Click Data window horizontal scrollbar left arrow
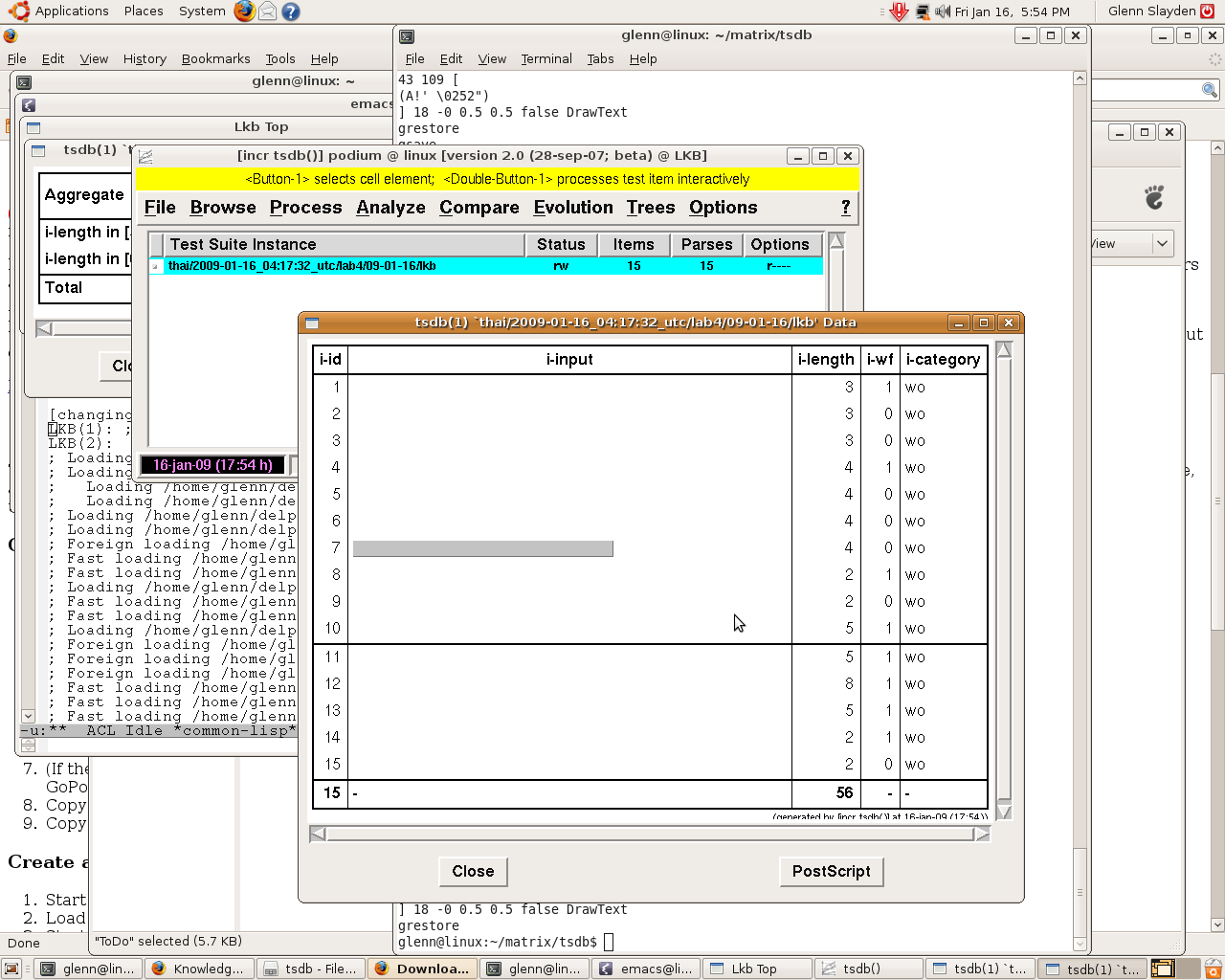 [318, 835]
